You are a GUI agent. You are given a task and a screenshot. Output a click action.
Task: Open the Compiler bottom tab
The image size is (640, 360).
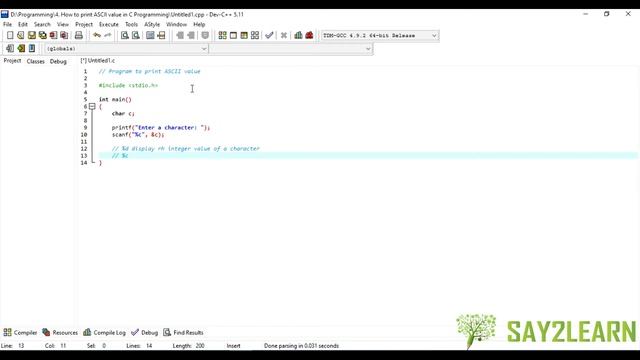point(20,333)
